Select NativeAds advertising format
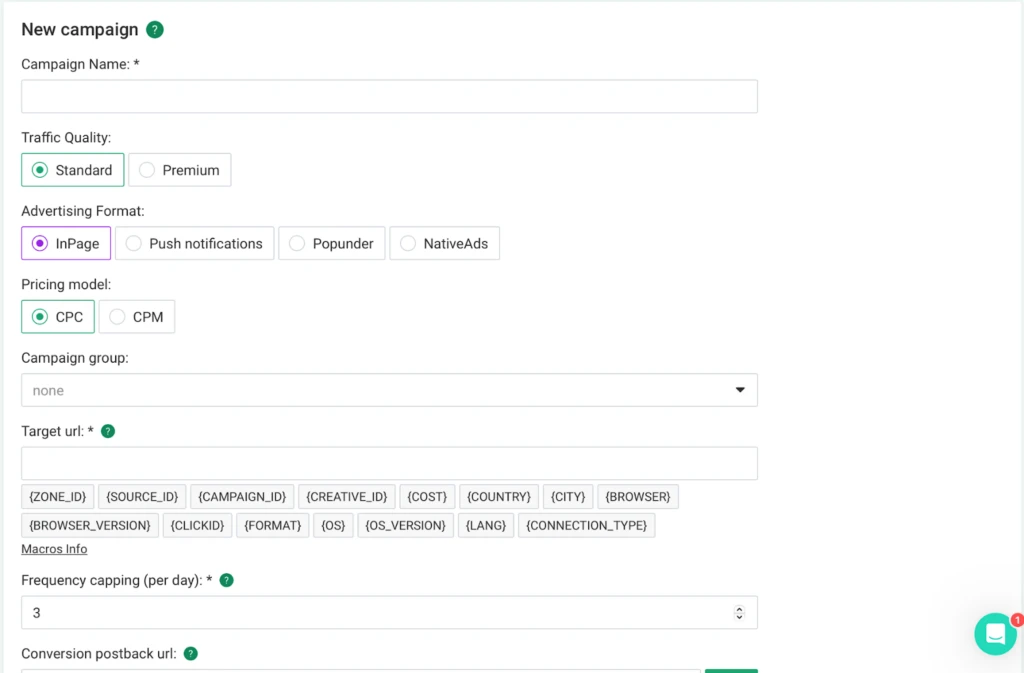The height and width of the screenshot is (673, 1024). (x=445, y=243)
